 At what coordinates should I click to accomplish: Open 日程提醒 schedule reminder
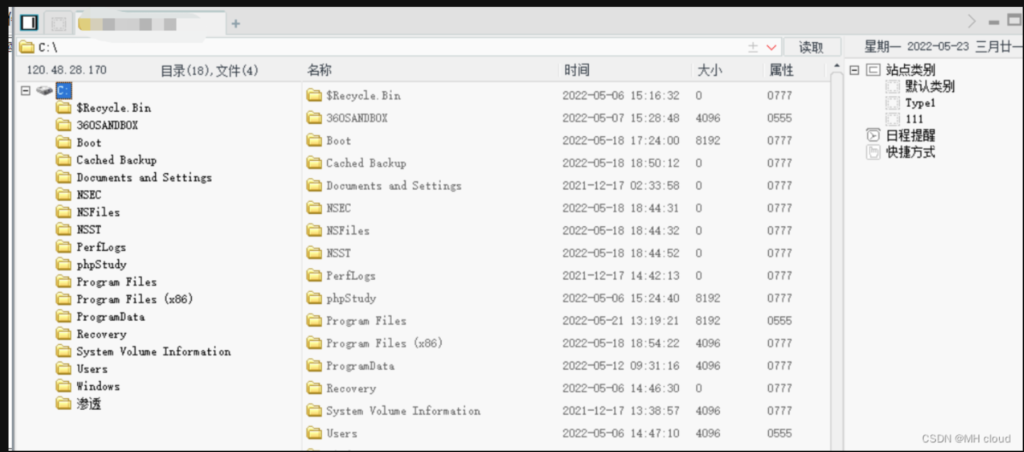click(910, 136)
